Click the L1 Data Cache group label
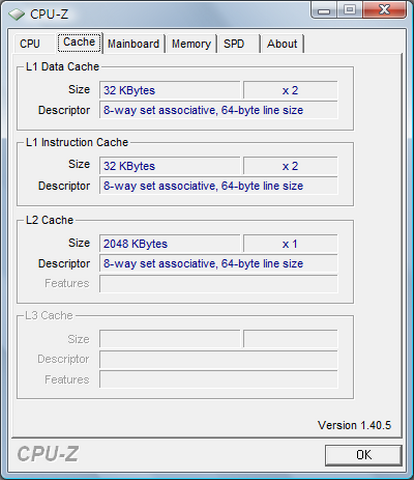The image size is (414, 480). click(62, 67)
